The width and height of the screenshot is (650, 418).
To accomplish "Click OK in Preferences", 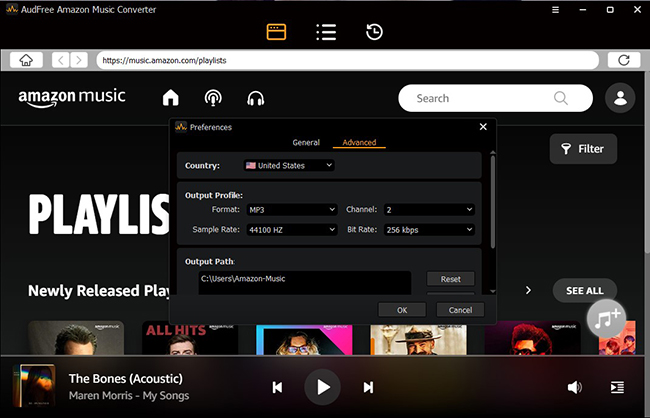I will [402, 310].
